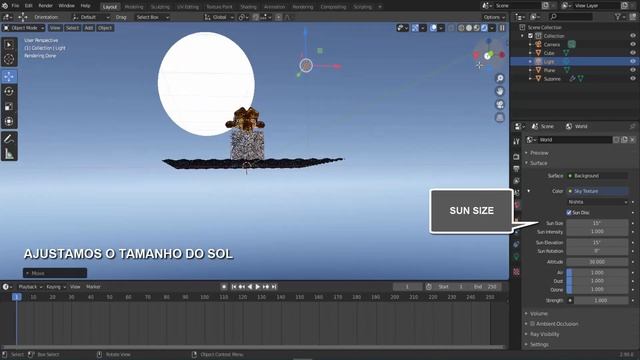
Task: Switch to the Sculpting workspace tab
Action: [160, 7]
